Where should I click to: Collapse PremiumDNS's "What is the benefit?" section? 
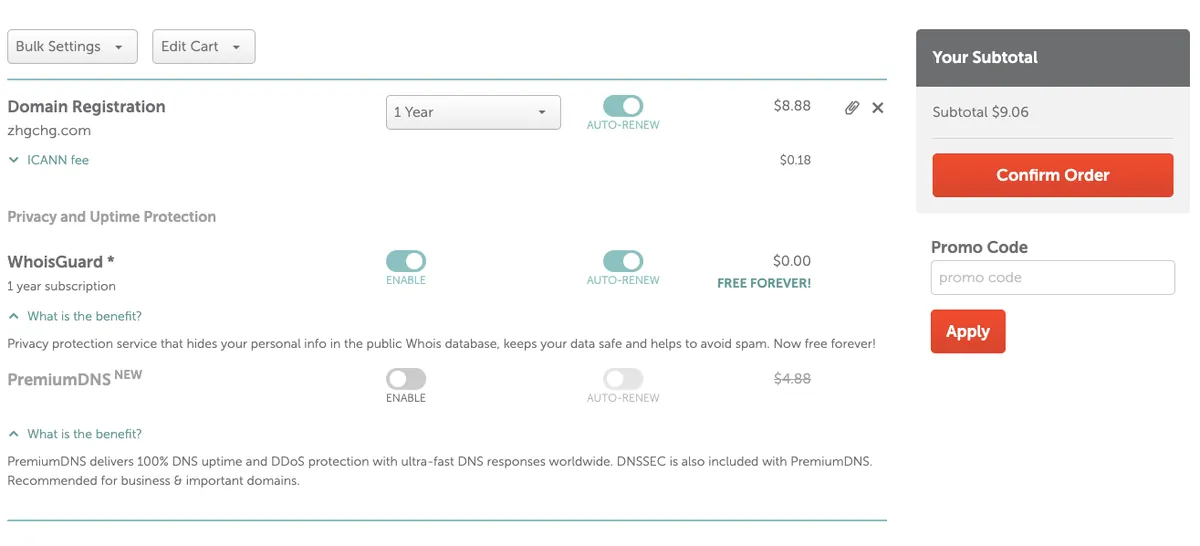pyautogui.click(x=75, y=434)
